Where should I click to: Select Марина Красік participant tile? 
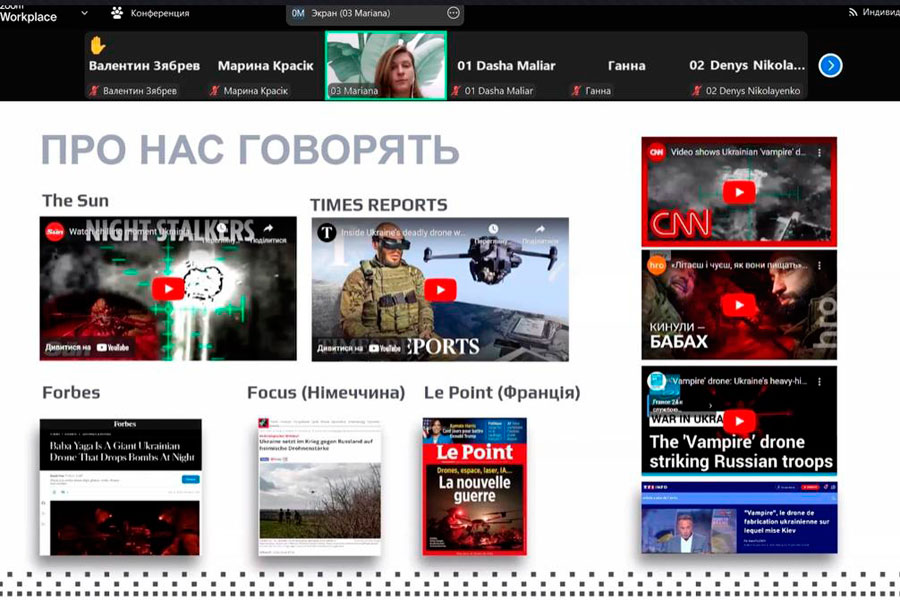pos(265,65)
